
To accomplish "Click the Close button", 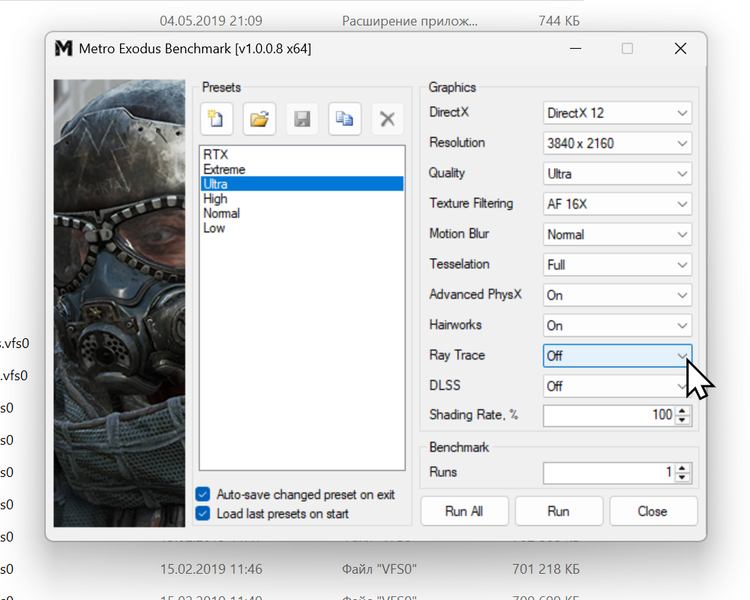I will [x=652, y=511].
